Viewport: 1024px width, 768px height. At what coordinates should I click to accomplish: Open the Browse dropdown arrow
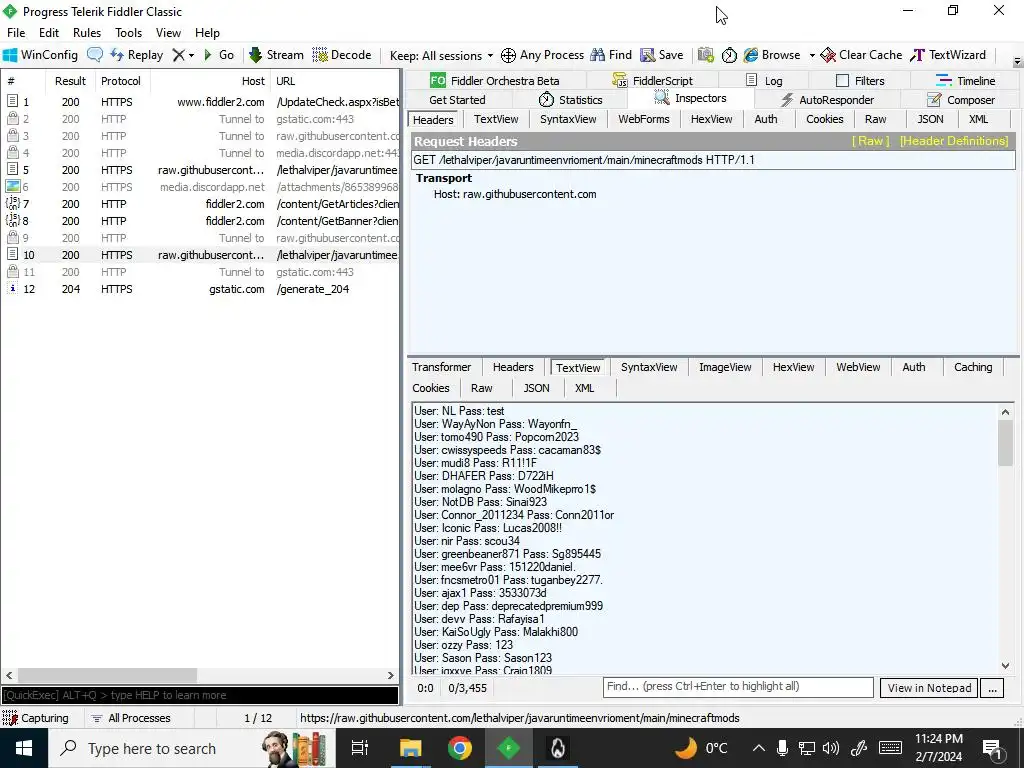tap(812, 56)
